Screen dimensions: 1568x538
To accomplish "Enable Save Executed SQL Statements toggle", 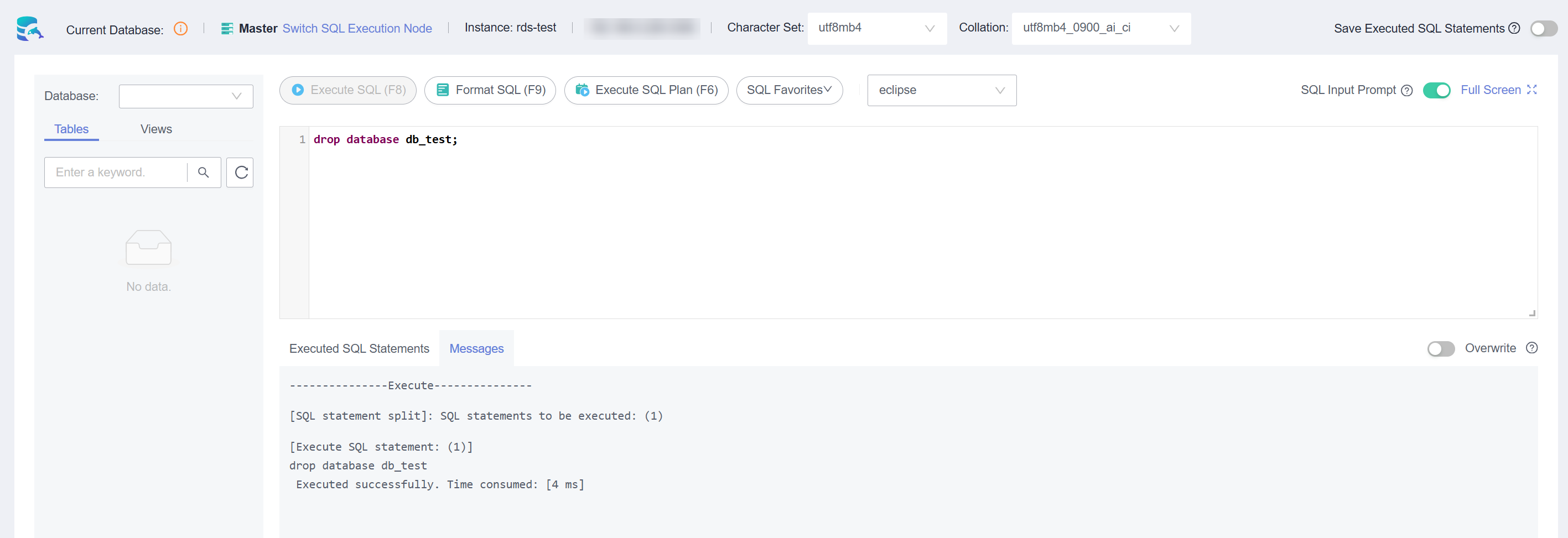I will (1544, 29).
